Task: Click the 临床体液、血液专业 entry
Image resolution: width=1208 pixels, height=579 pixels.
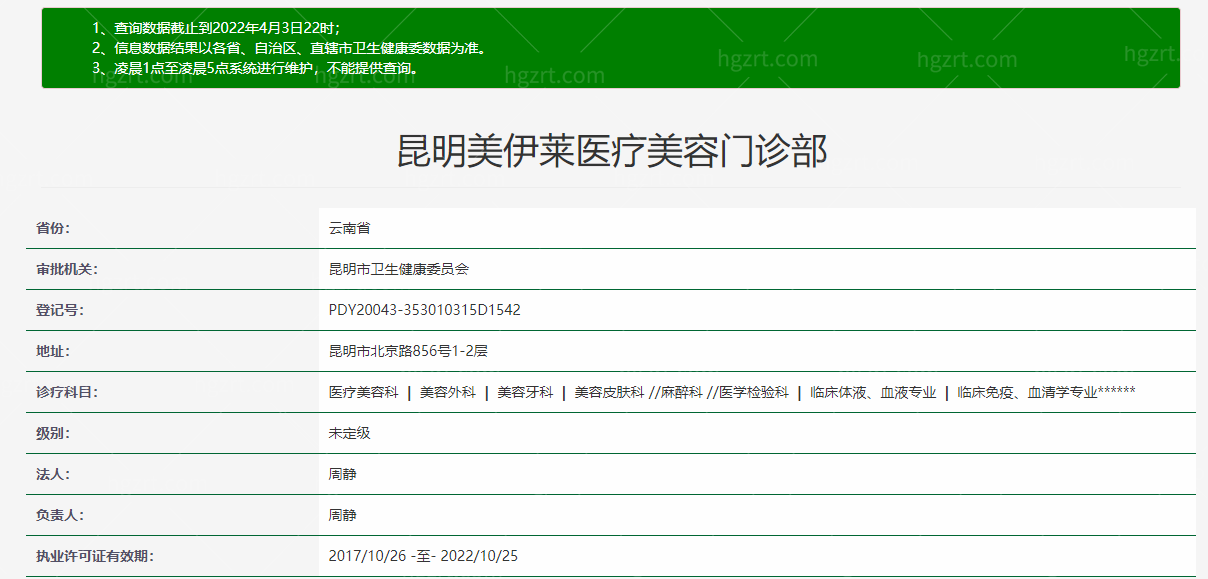Action: [873, 392]
